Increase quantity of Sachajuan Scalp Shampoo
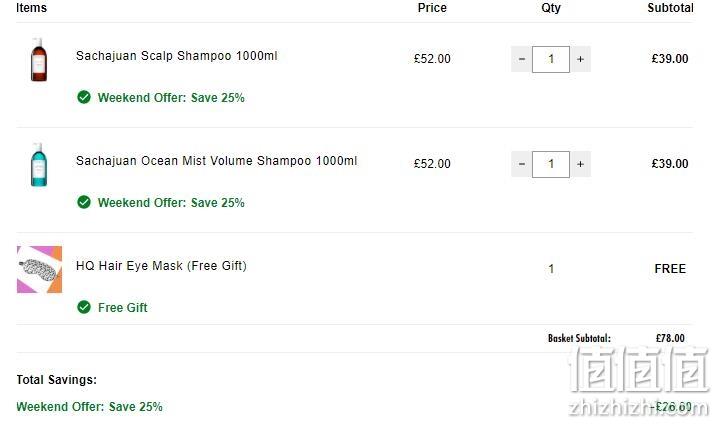The height and width of the screenshot is (425, 718). [580, 59]
